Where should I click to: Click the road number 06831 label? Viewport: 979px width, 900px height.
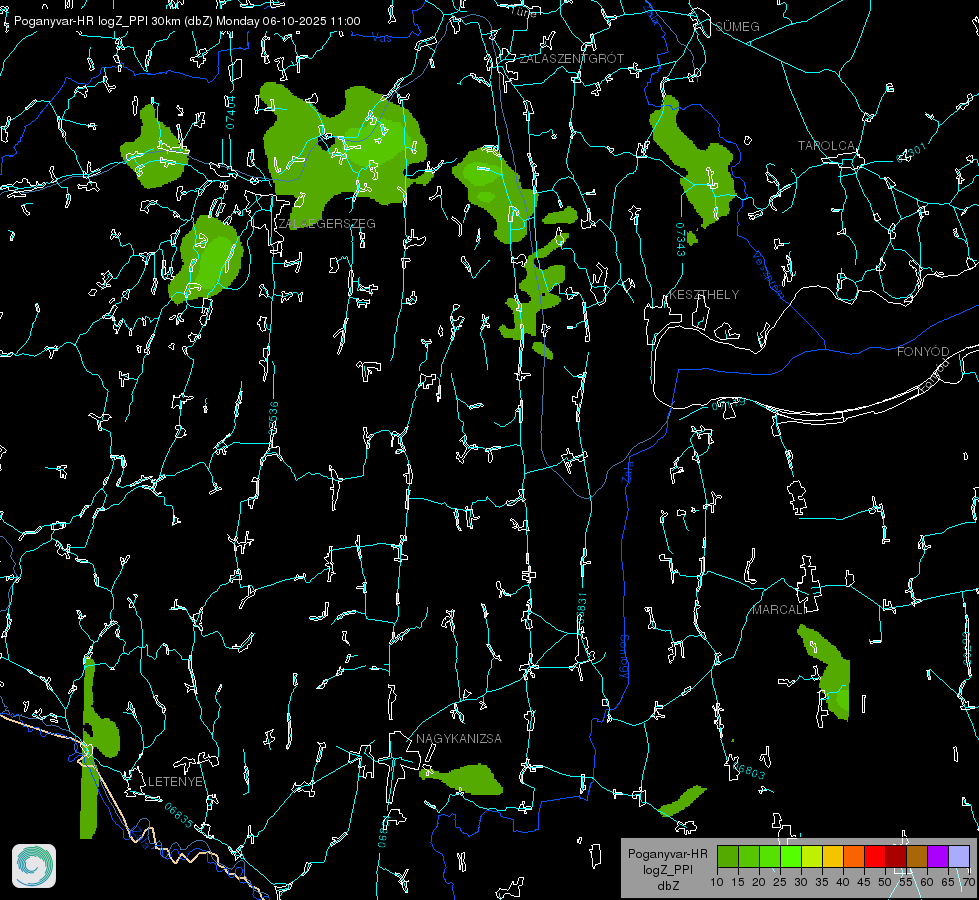click(x=581, y=610)
